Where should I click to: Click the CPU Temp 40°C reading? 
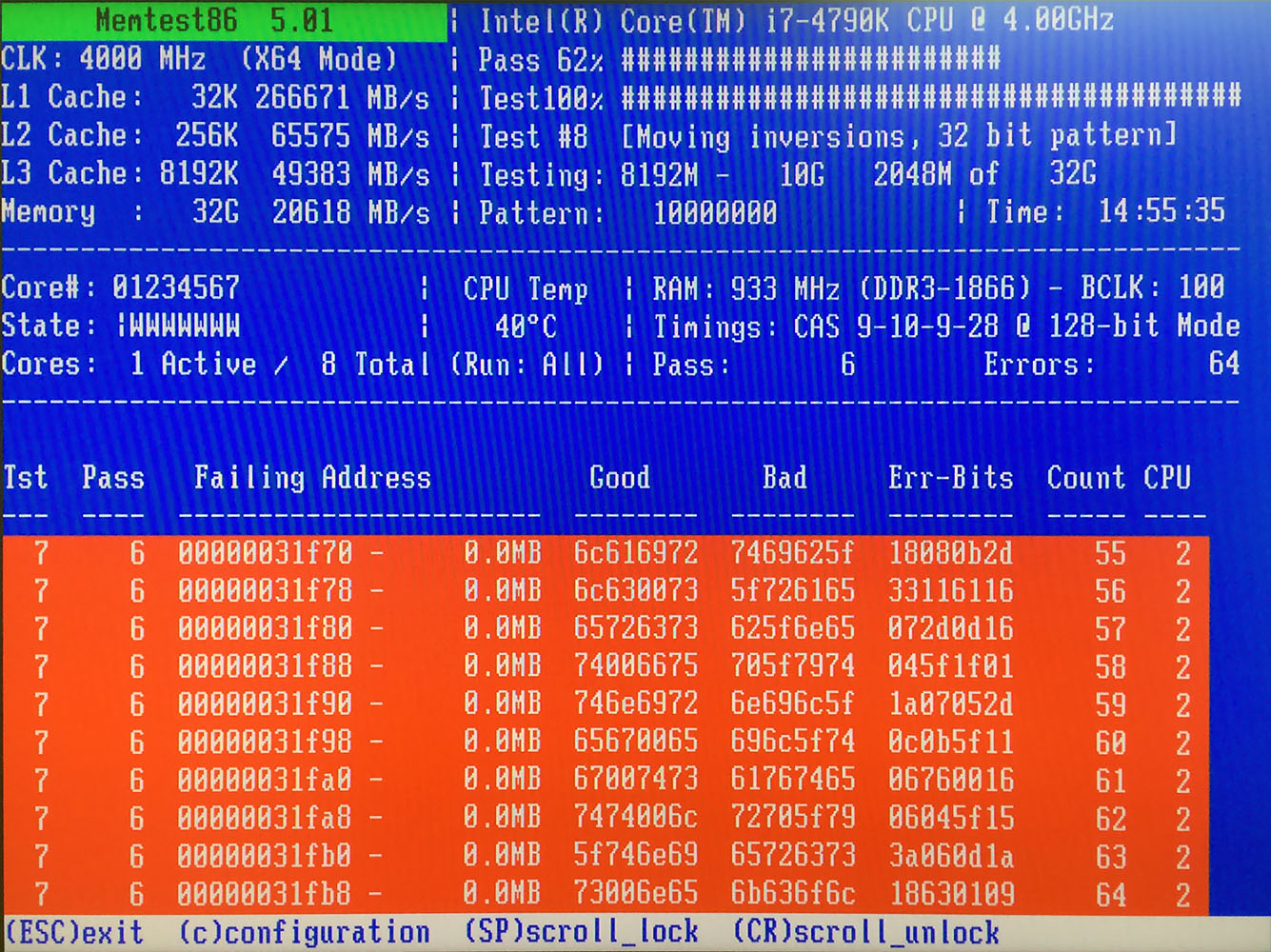pos(526,327)
